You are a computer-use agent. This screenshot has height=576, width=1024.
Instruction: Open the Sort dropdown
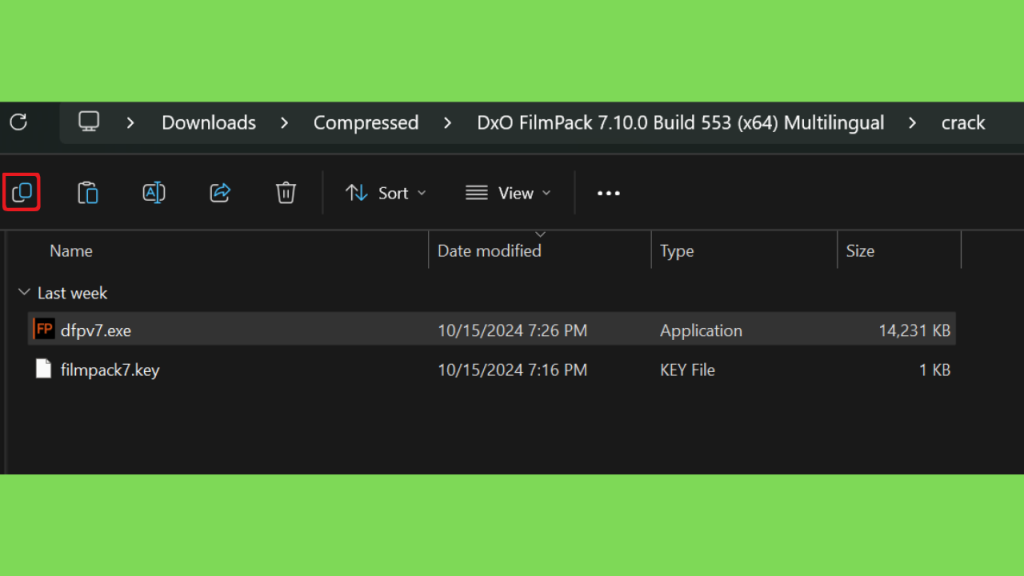[x=386, y=193]
